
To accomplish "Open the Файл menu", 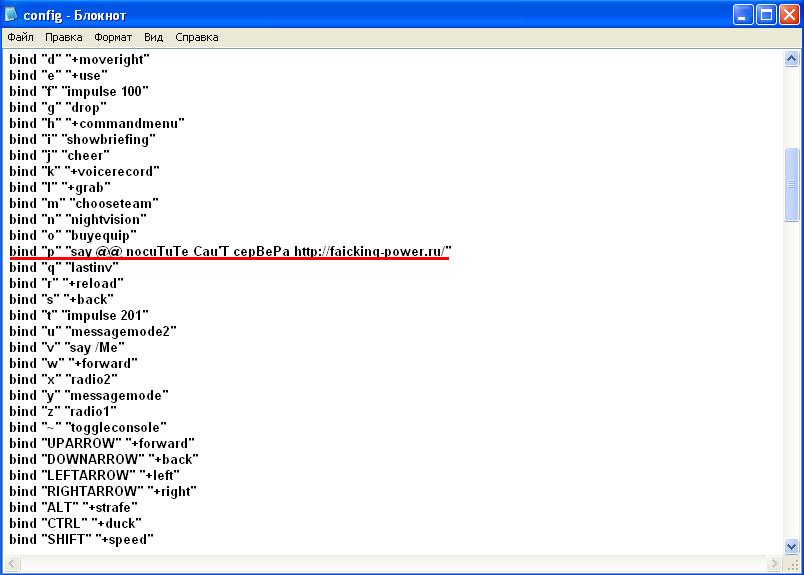I will 20,37.
